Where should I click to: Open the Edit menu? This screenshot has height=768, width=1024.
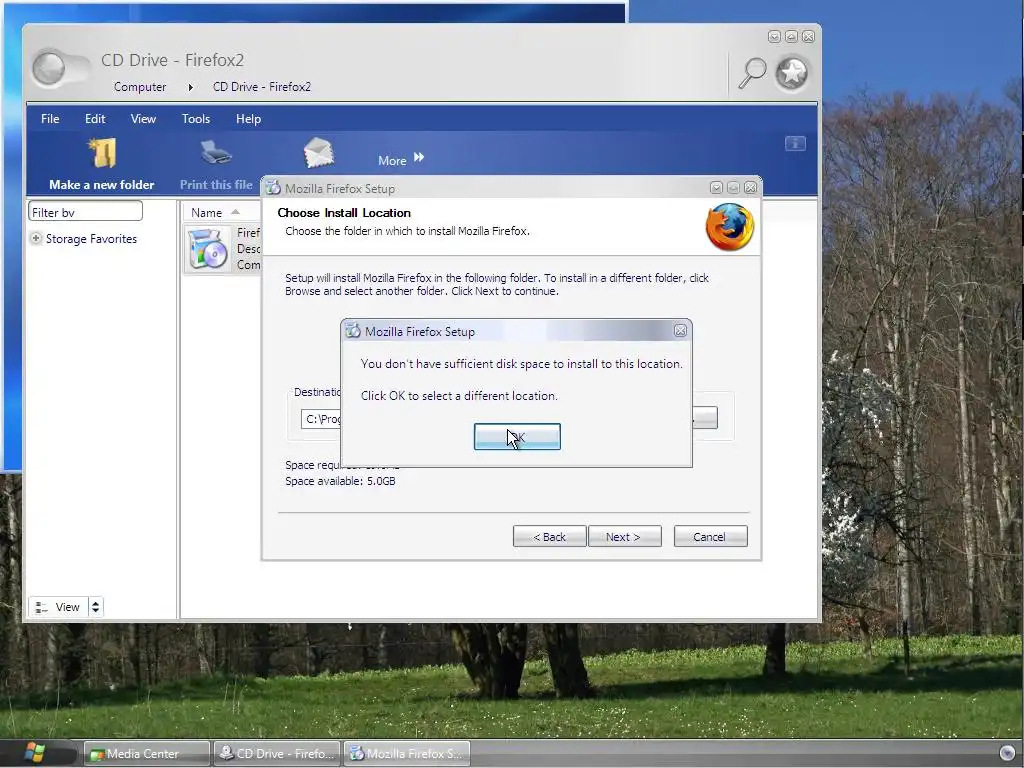[x=95, y=119]
